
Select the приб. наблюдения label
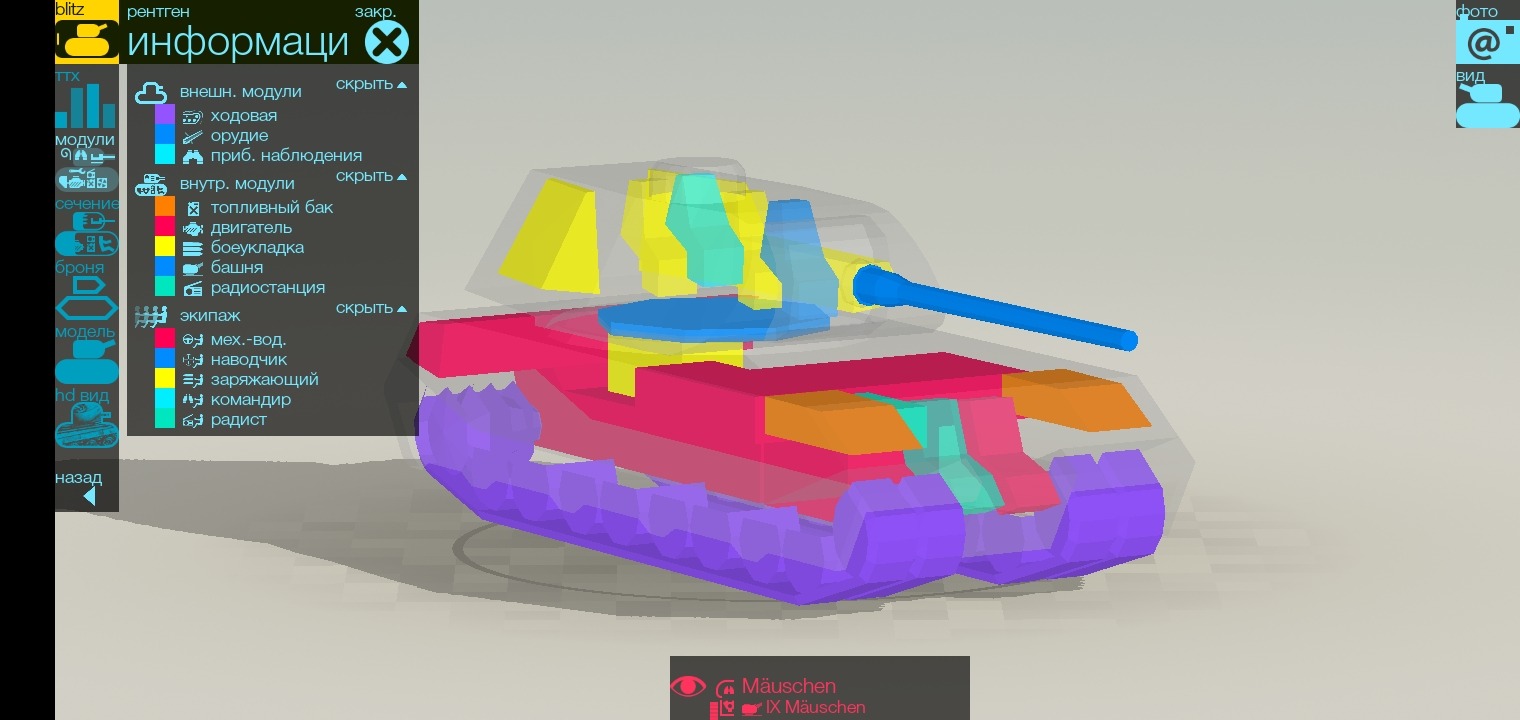(x=286, y=156)
